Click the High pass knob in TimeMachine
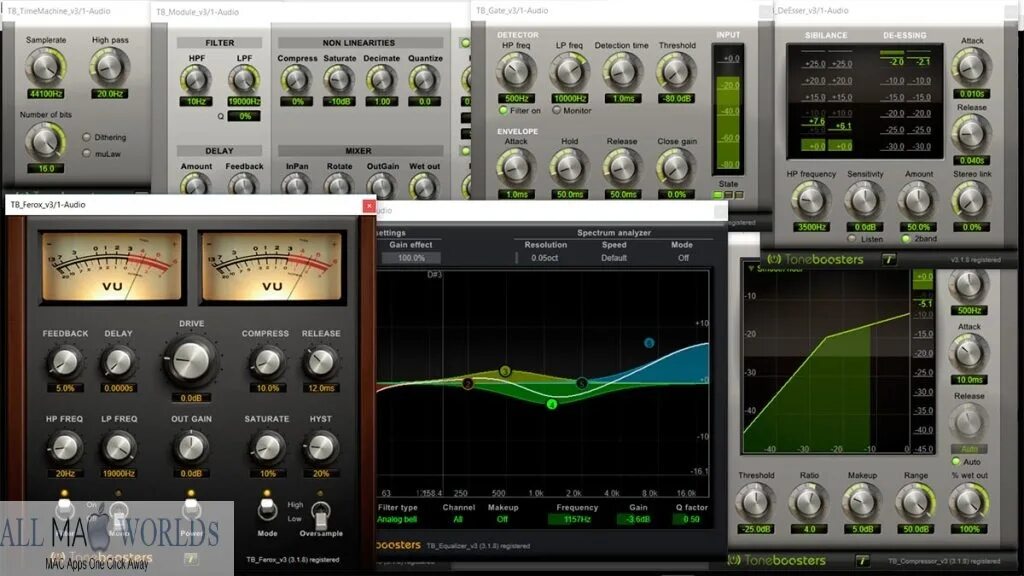The width and height of the screenshot is (1024, 576). pyautogui.click(x=109, y=67)
